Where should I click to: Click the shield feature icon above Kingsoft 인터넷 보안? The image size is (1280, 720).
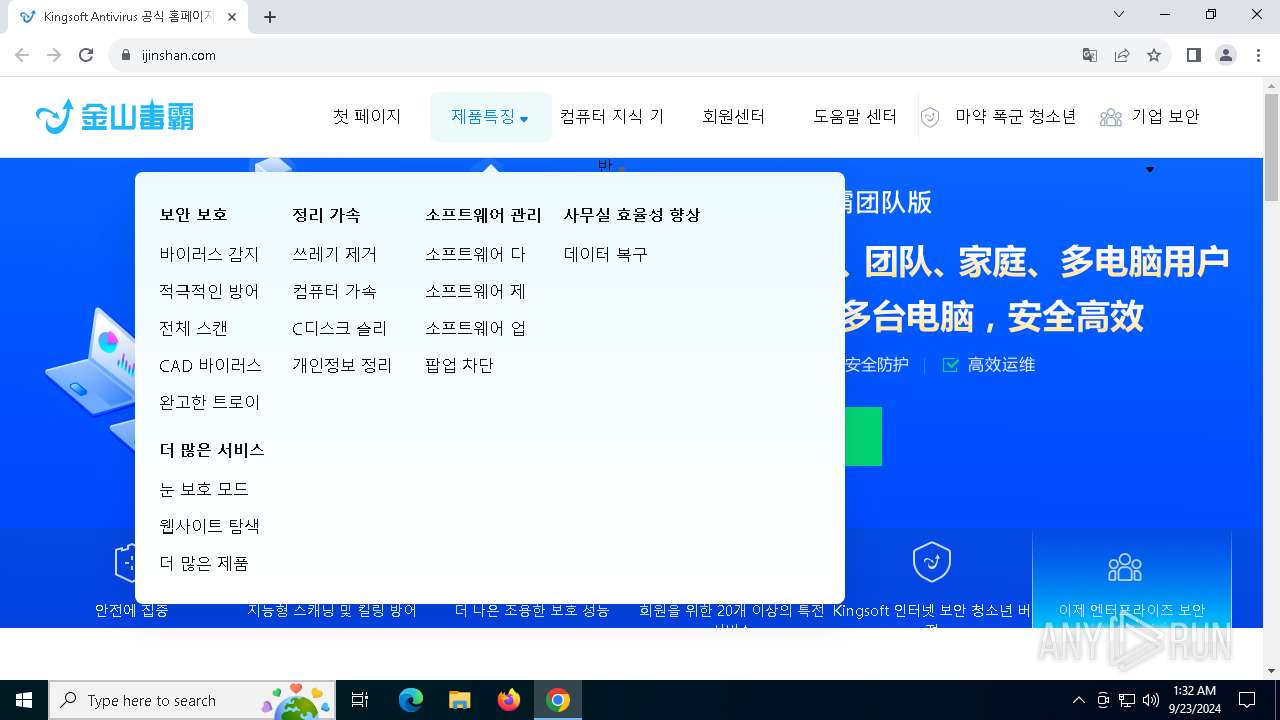point(932,562)
